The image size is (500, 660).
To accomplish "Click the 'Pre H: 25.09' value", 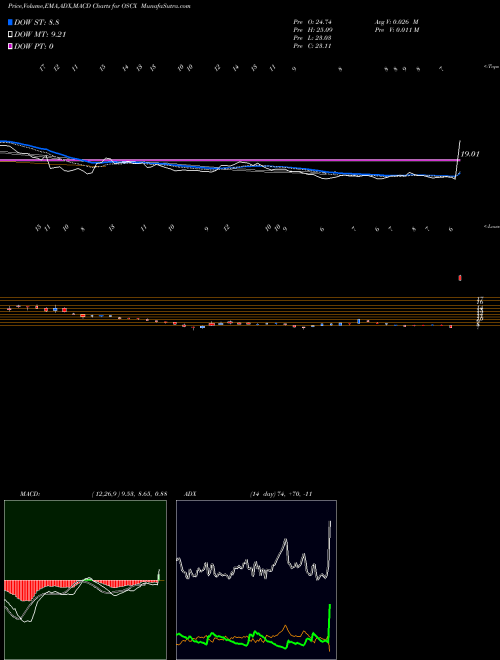I will [314, 30].
